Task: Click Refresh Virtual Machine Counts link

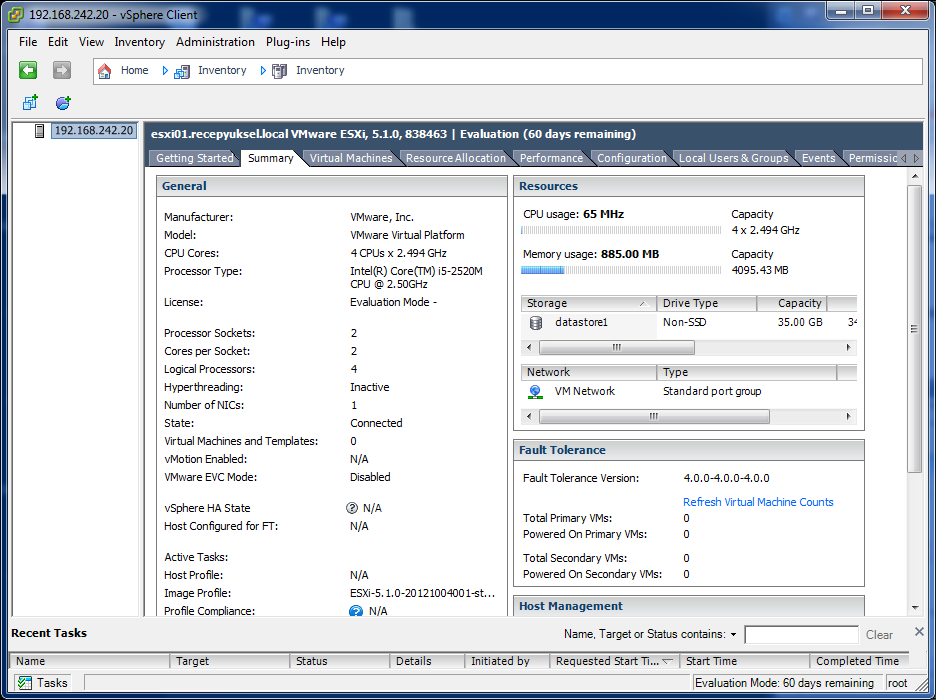Action: 758,502
